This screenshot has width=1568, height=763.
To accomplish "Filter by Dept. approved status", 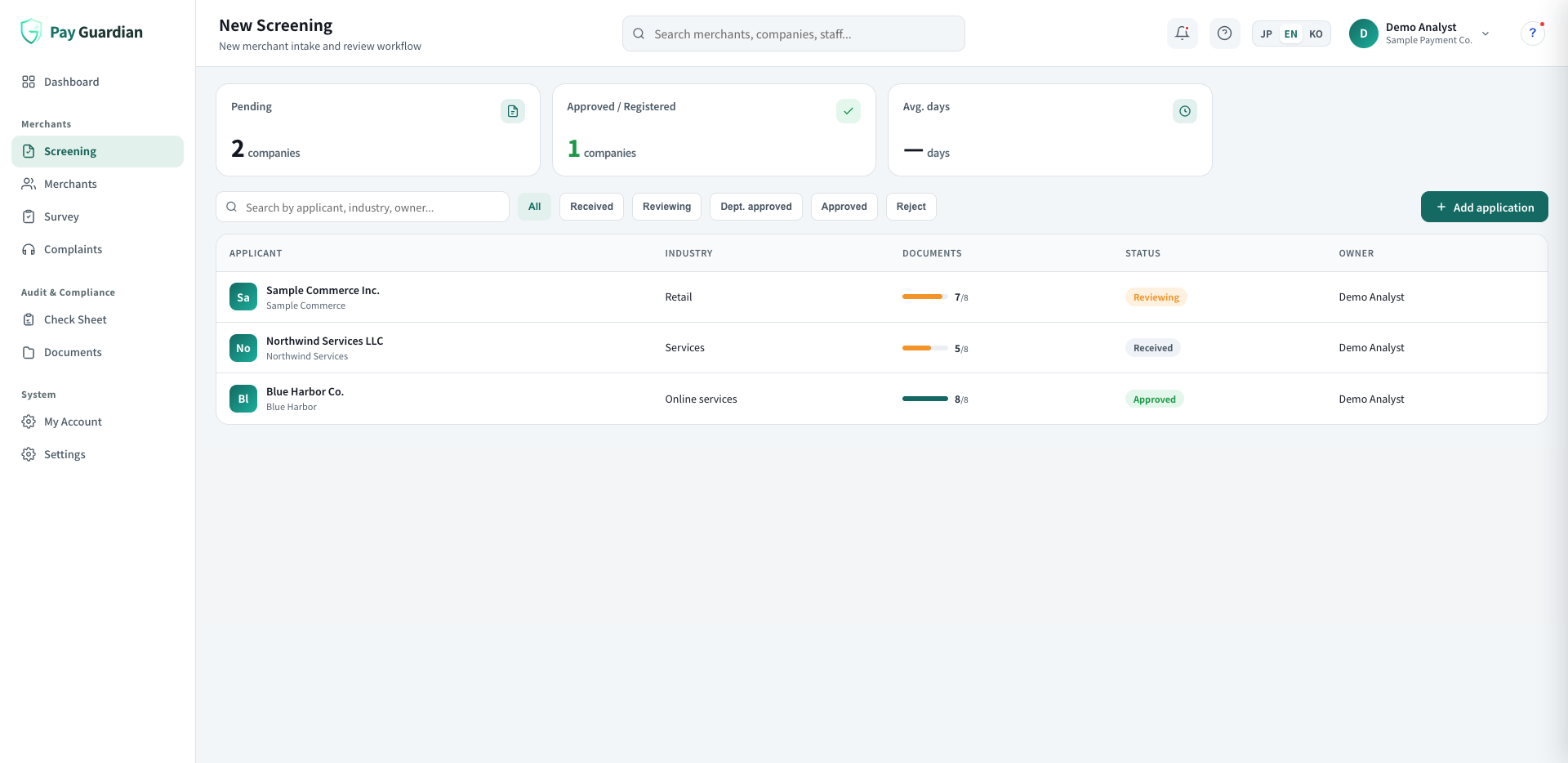I will tap(756, 207).
